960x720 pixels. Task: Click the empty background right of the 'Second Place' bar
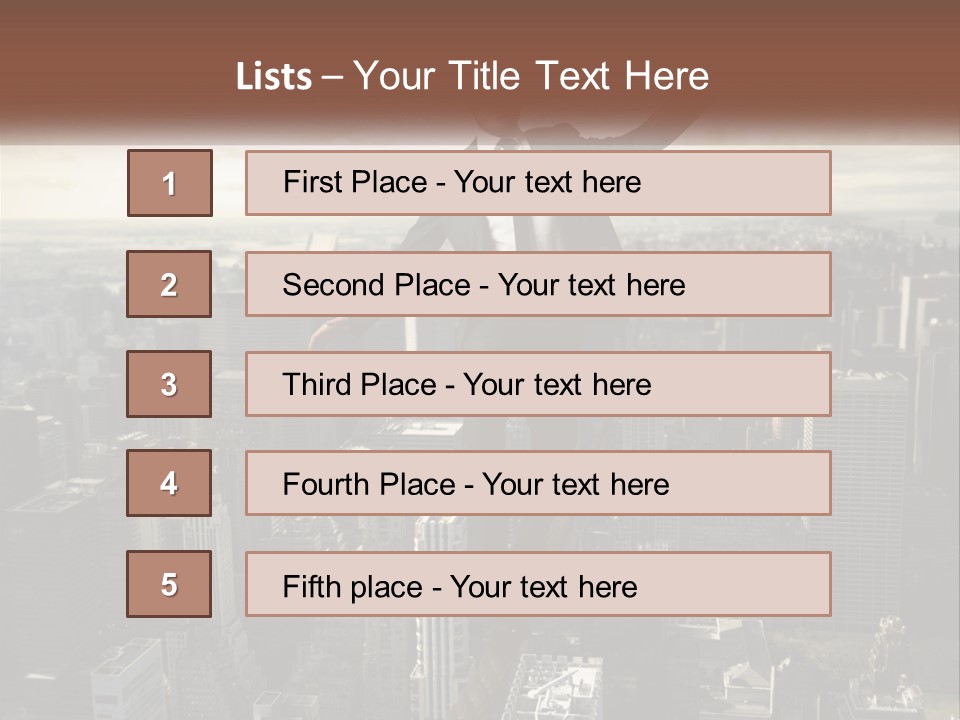click(x=895, y=284)
